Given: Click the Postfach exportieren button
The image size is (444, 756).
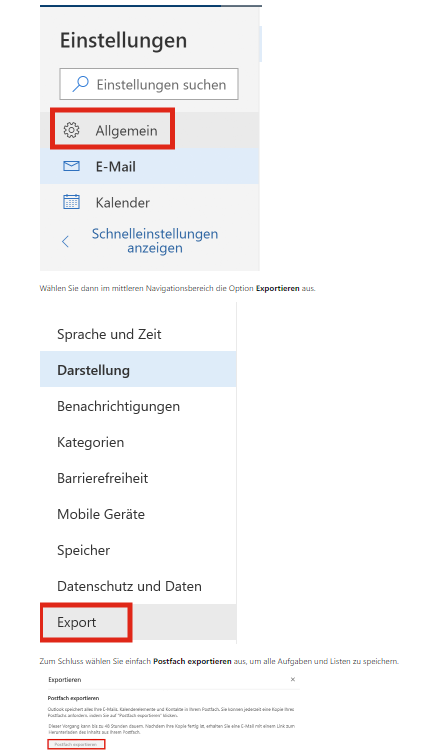Looking at the screenshot, I should (76, 744).
